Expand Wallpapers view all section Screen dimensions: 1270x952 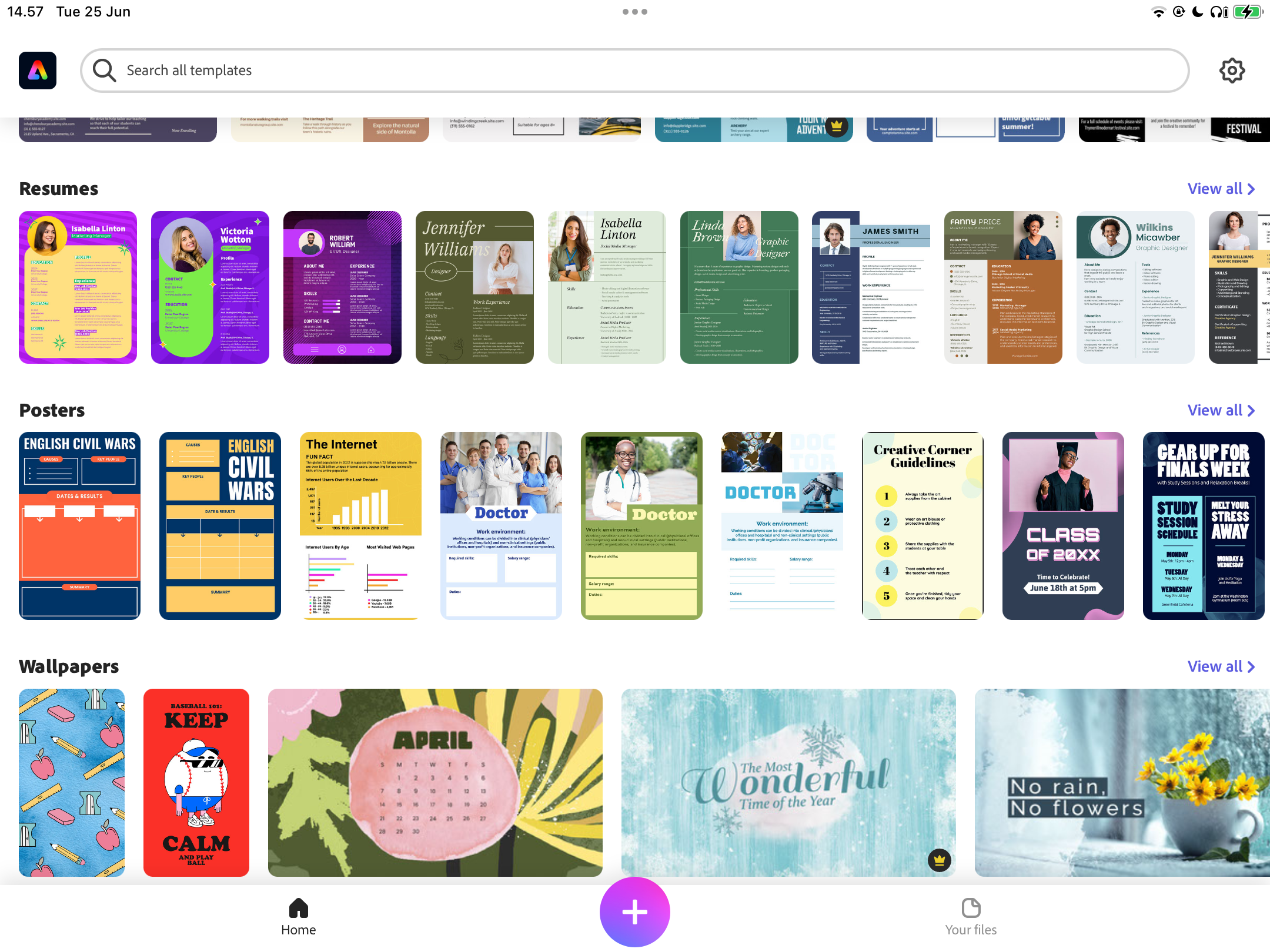[x=1219, y=666]
